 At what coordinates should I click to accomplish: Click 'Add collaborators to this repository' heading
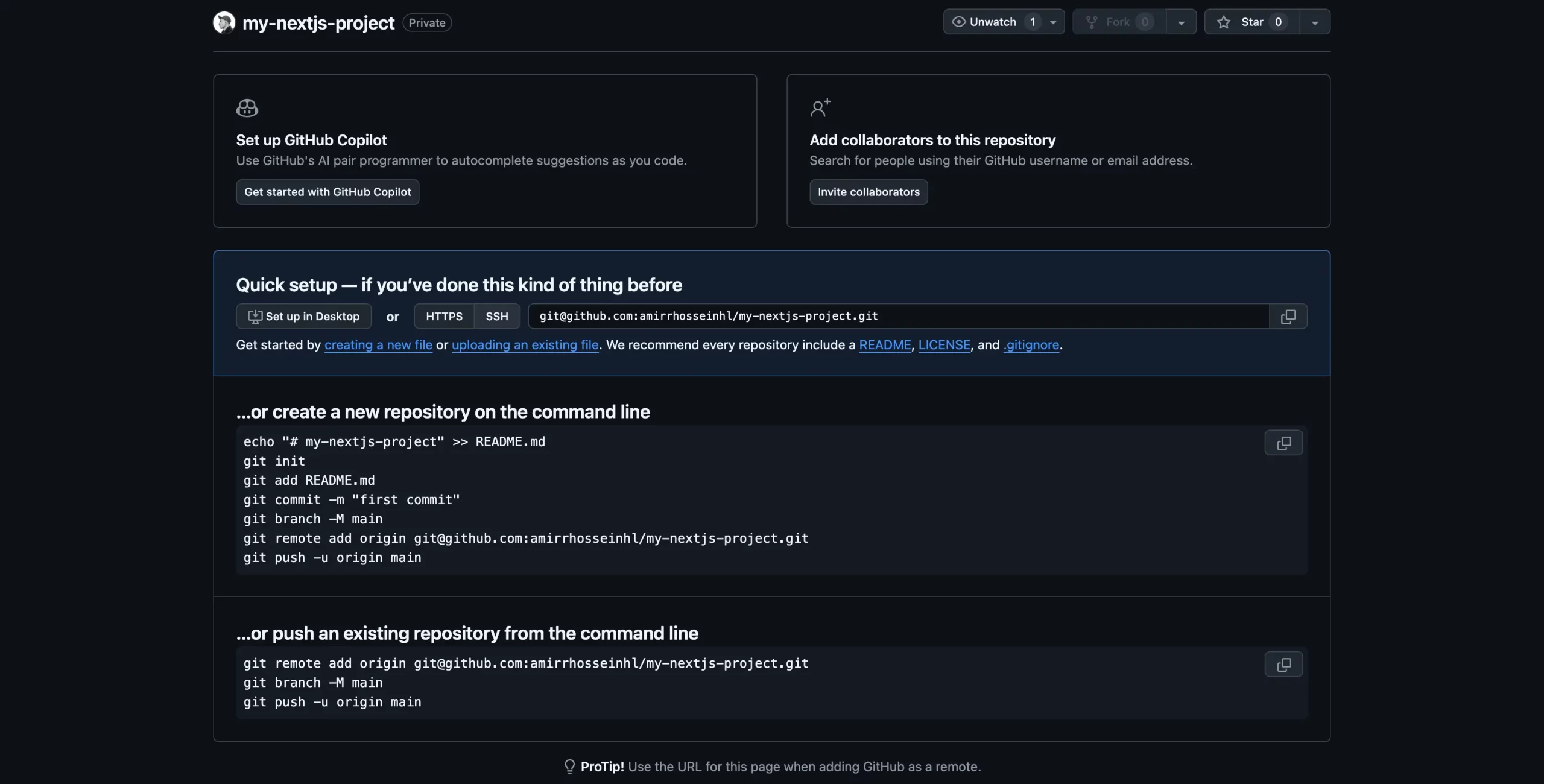(932, 140)
